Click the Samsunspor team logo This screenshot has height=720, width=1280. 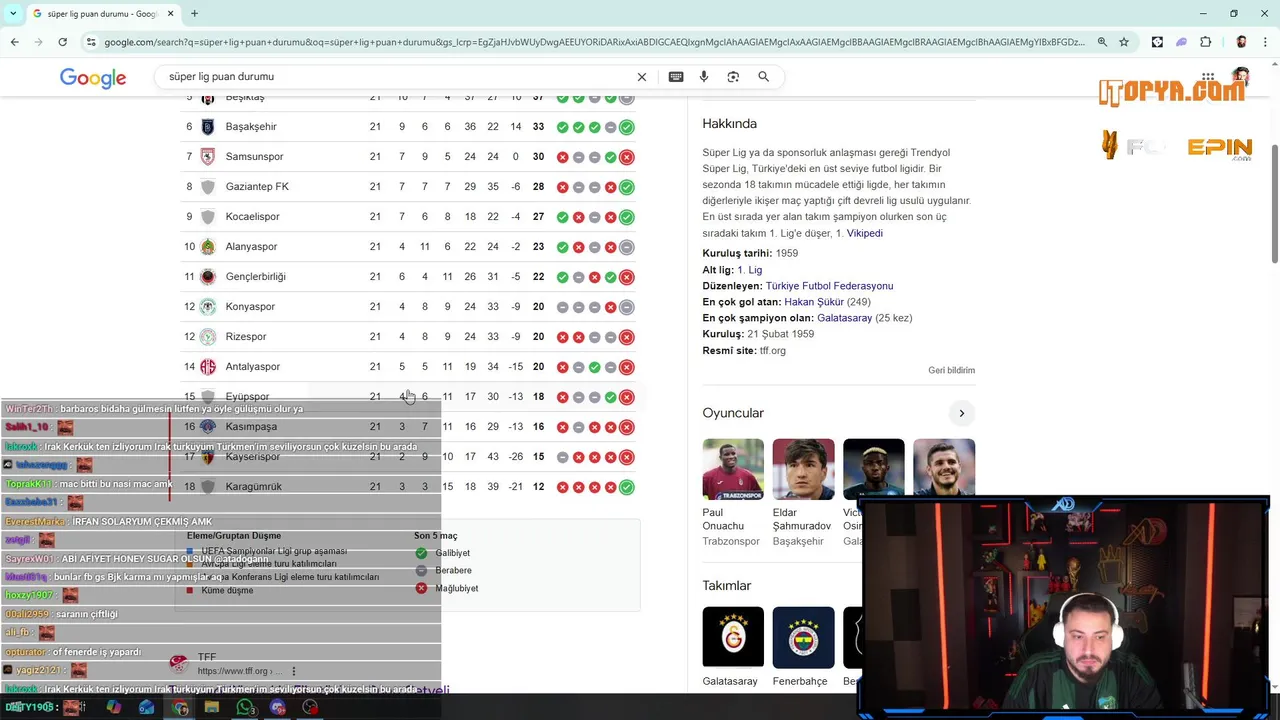click(208, 157)
